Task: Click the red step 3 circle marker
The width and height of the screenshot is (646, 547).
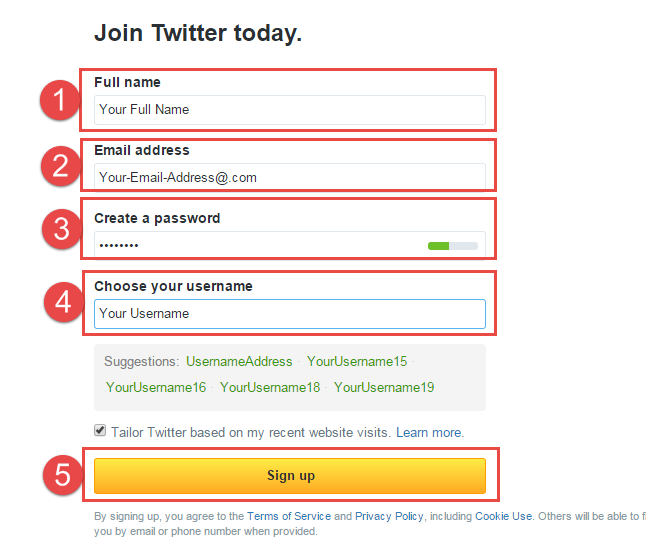Action: (x=62, y=229)
